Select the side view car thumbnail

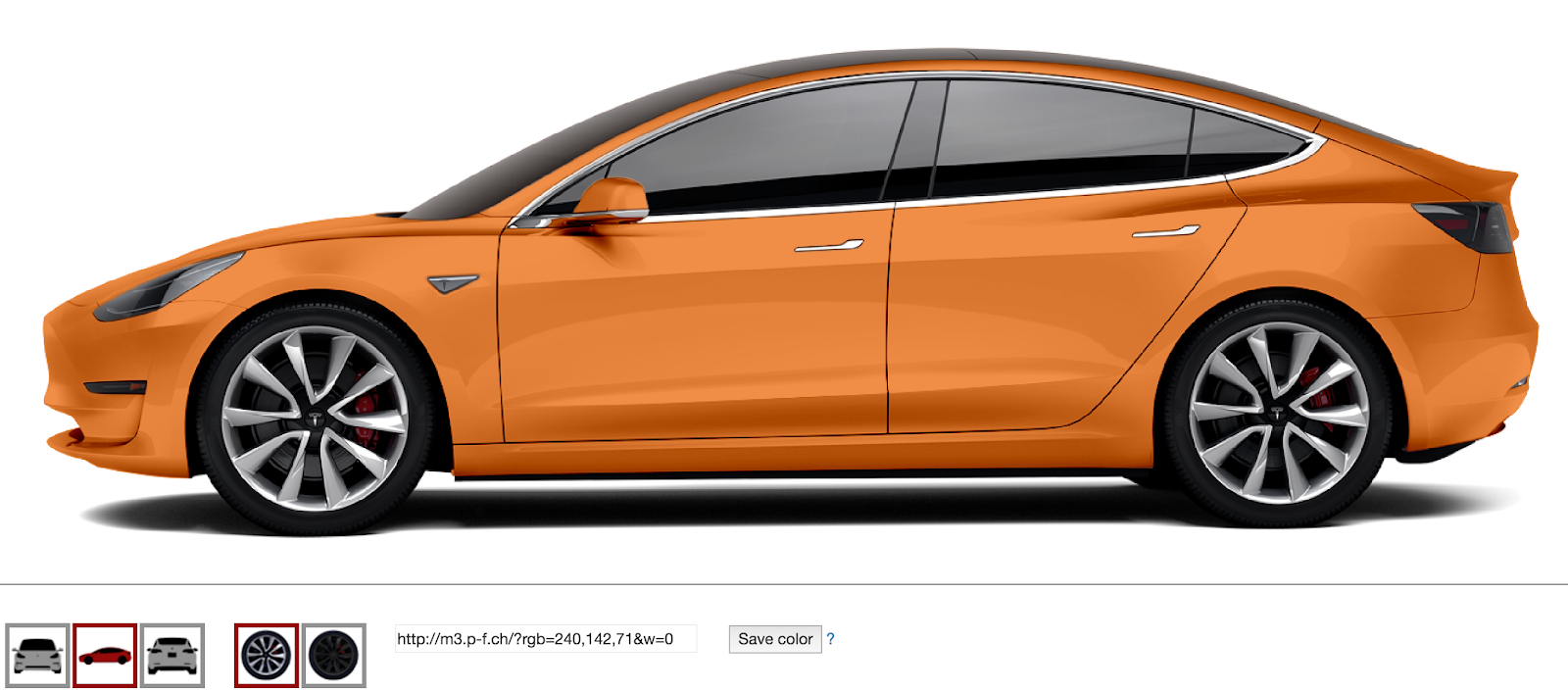105,655
